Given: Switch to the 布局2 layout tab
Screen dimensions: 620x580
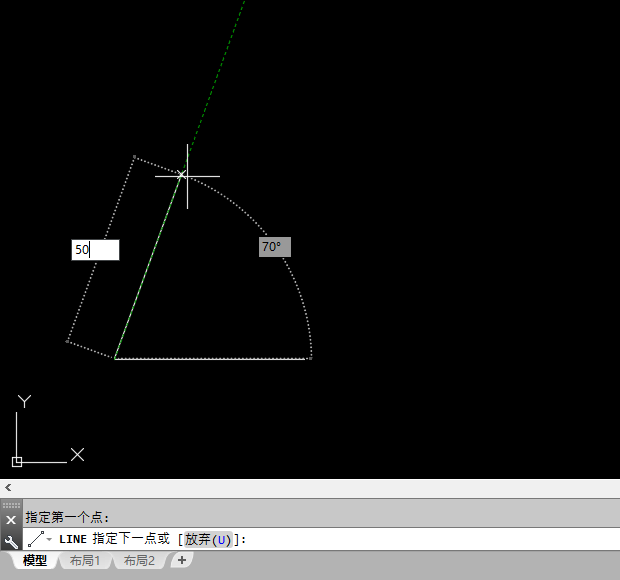Looking at the screenshot, I should (x=139, y=560).
